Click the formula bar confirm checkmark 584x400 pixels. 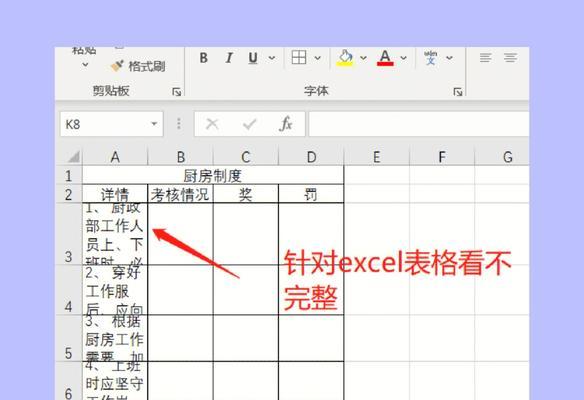click(x=249, y=124)
